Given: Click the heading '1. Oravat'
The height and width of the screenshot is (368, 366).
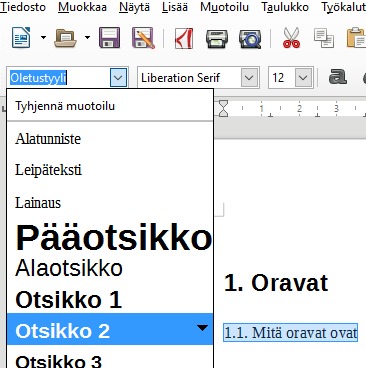Looking at the screenshot, I should click(x=276, y=283).
